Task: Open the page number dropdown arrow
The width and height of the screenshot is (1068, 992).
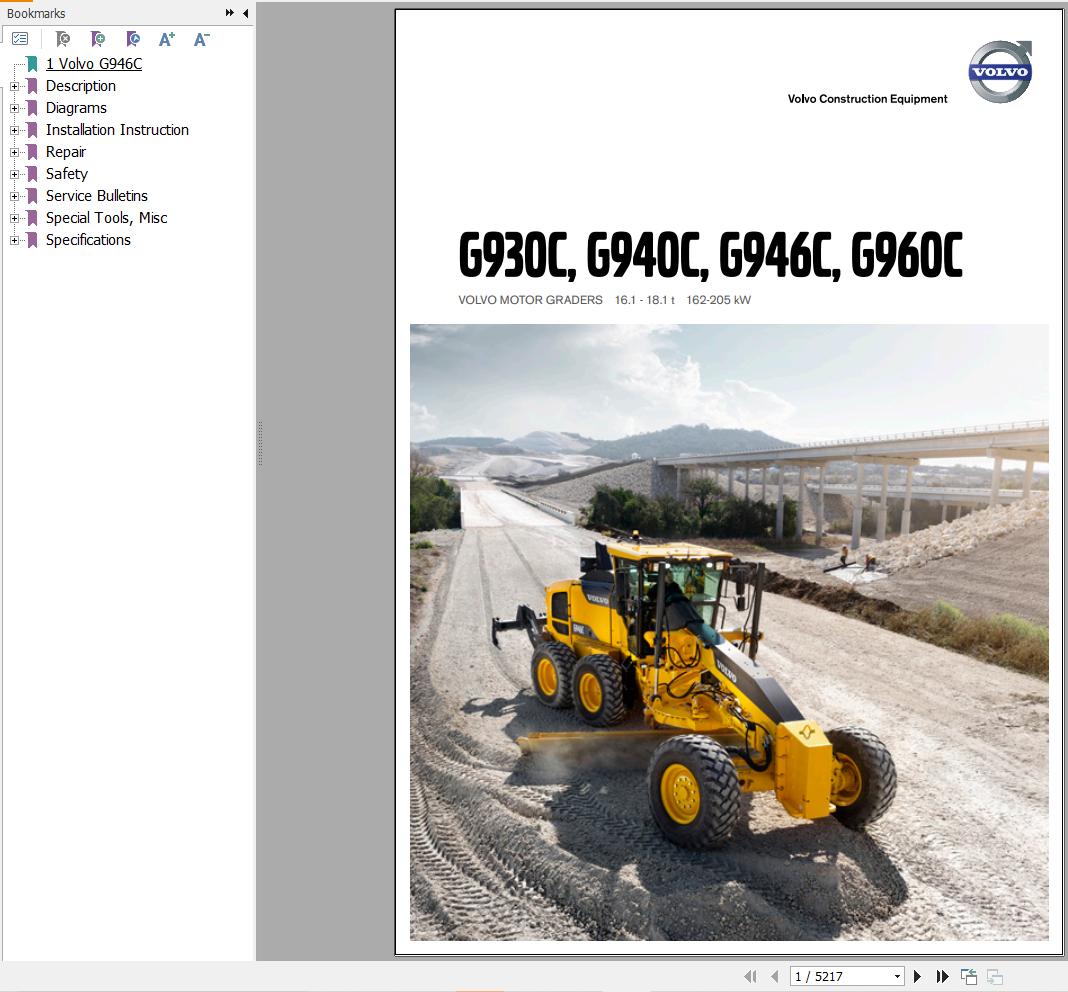Action: tap(898, 976)
